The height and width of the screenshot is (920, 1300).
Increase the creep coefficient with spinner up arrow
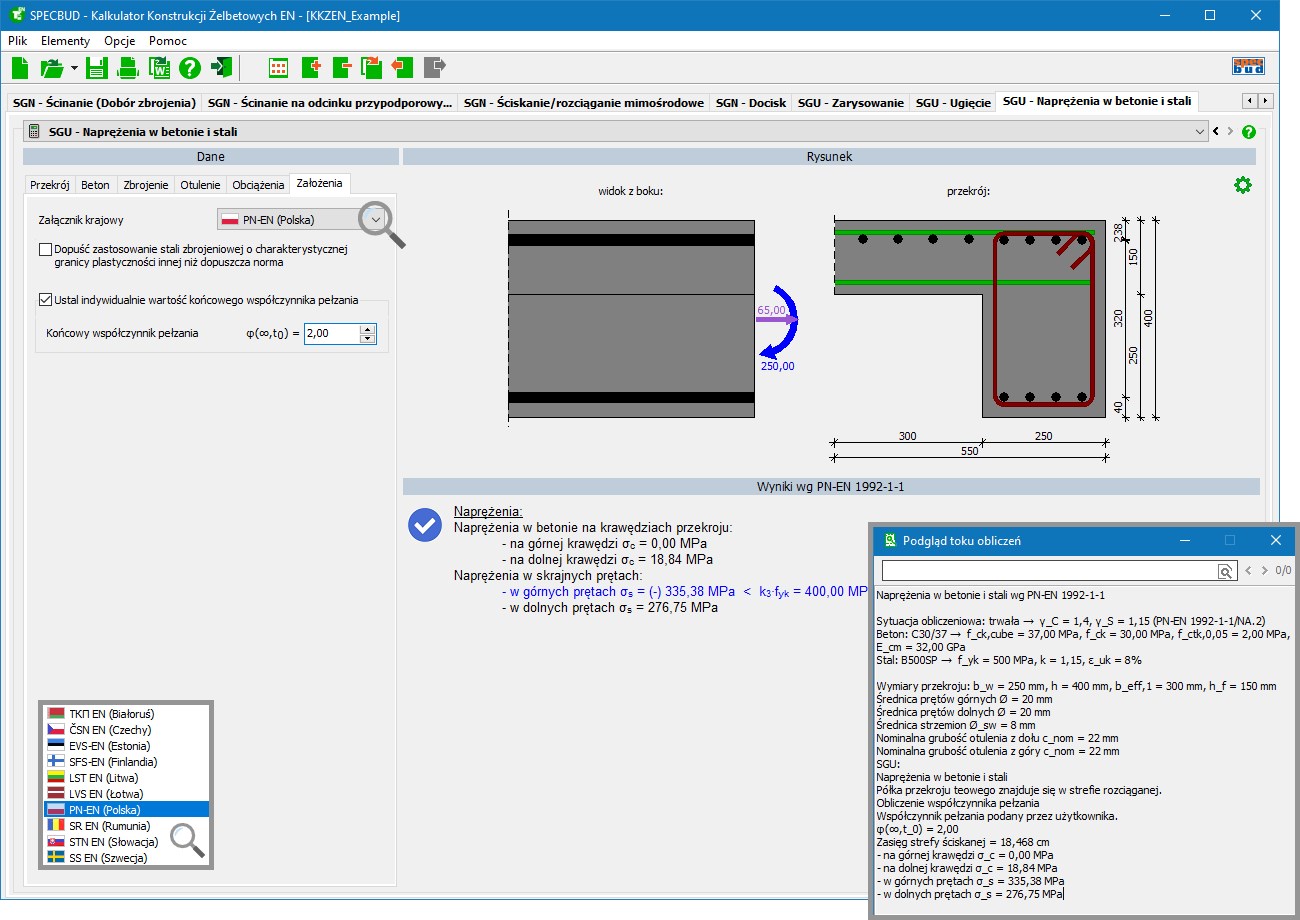[x=368, y=328]
